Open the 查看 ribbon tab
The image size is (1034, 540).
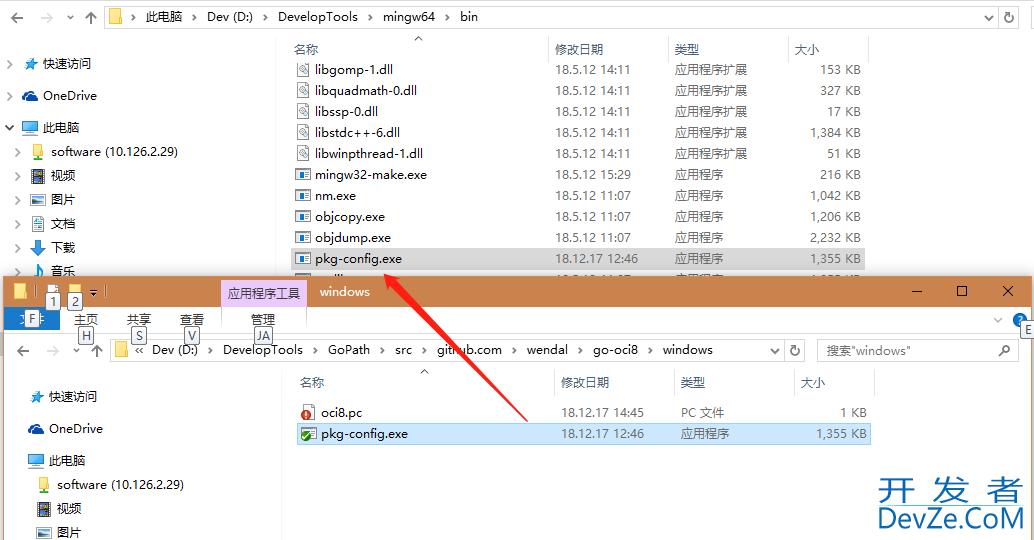[192, 319]
